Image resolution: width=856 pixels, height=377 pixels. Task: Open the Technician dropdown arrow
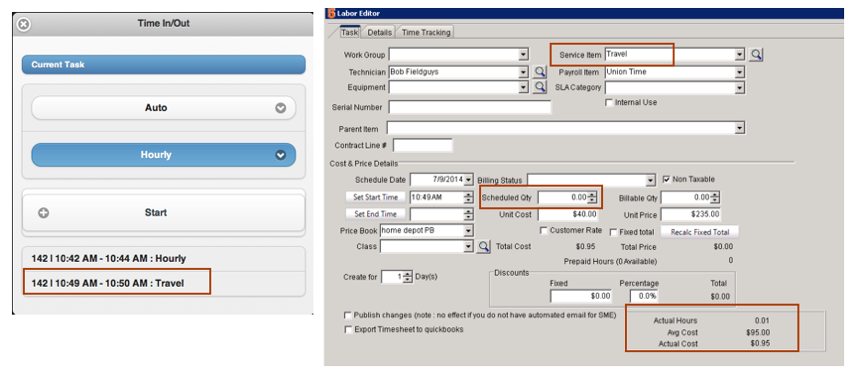pos(524,71)
